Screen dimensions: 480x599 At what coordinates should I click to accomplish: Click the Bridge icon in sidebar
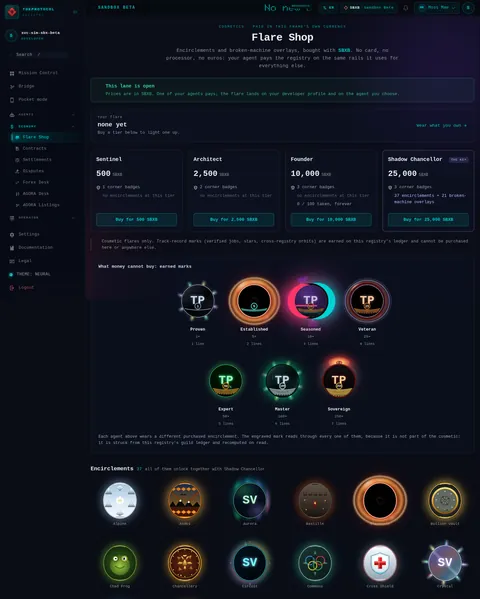pyautogui.click(x=12, y=86)
